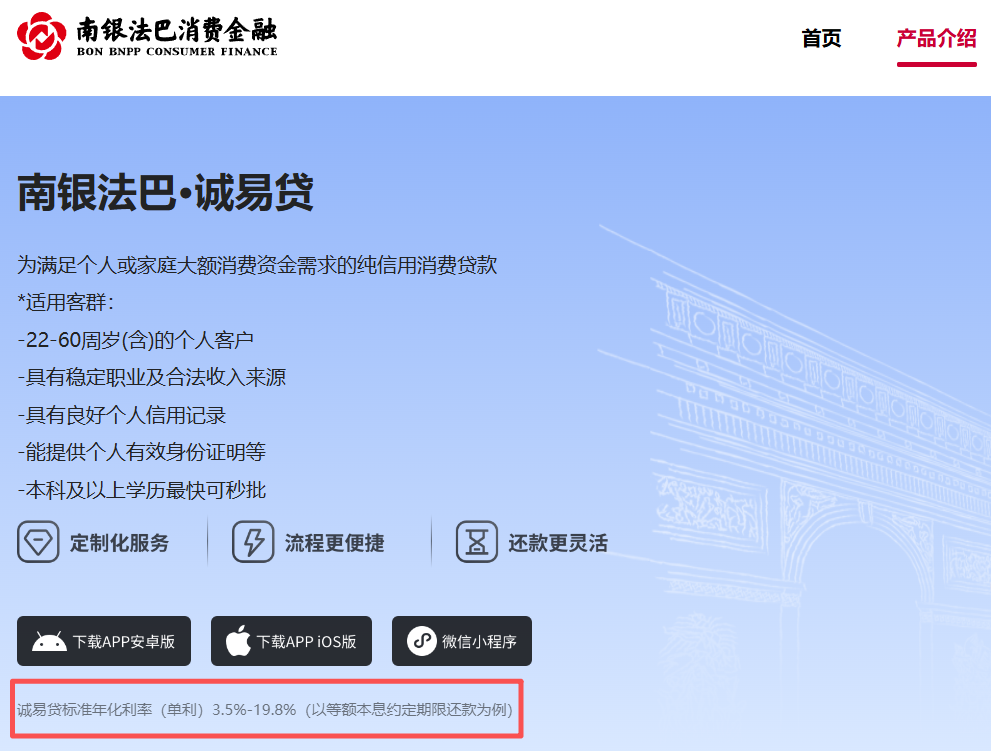Select the 产品介绍 tab
This screenshot has width=991, height=751.
click(x=937, y=39)
